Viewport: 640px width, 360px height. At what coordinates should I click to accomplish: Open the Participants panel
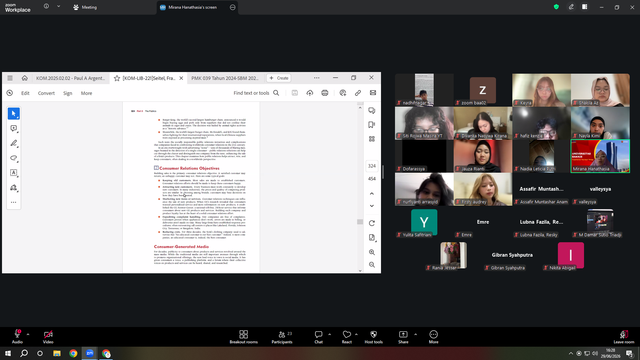click(282, 337)
